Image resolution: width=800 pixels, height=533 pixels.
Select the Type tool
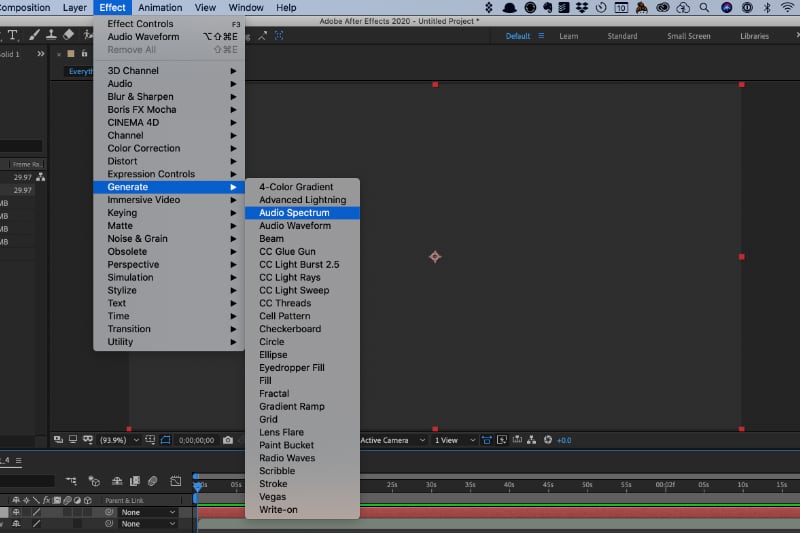13,35
